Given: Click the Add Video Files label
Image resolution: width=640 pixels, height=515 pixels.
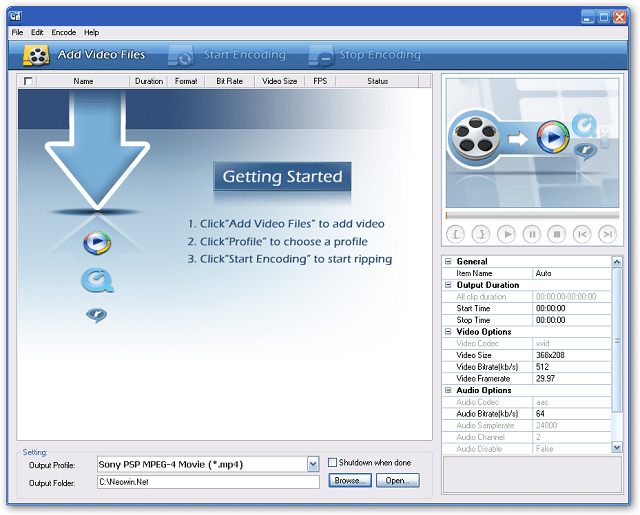Looking at the screenshot, I should [x=102, y=54].
